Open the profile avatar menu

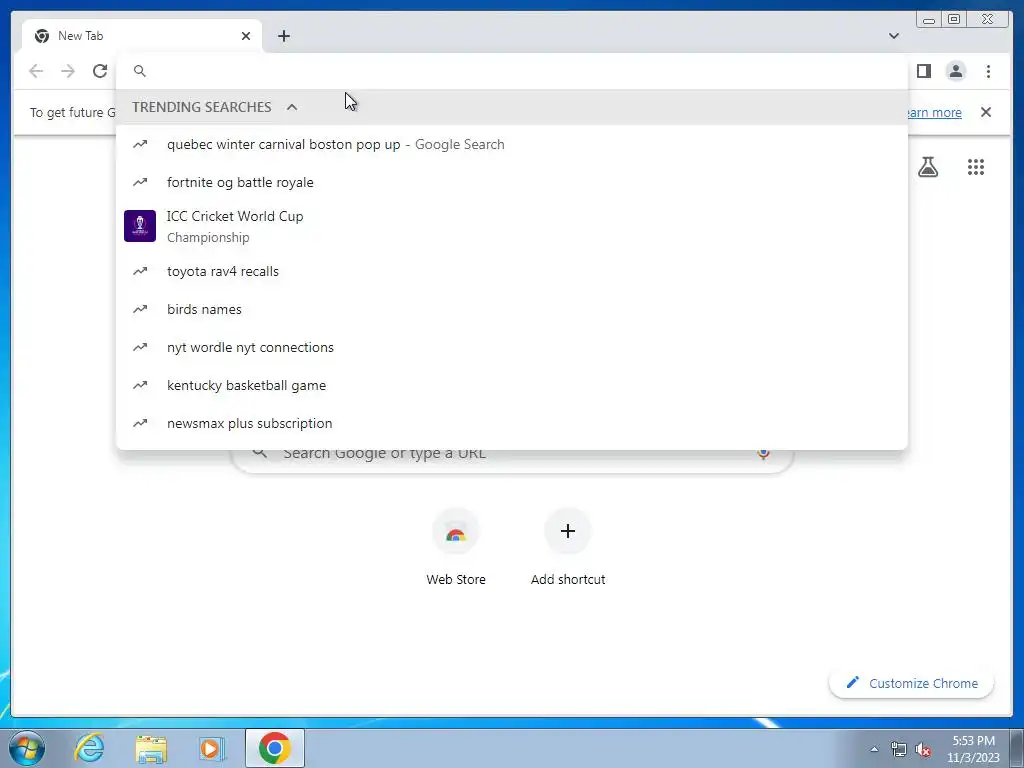point(956,71)
